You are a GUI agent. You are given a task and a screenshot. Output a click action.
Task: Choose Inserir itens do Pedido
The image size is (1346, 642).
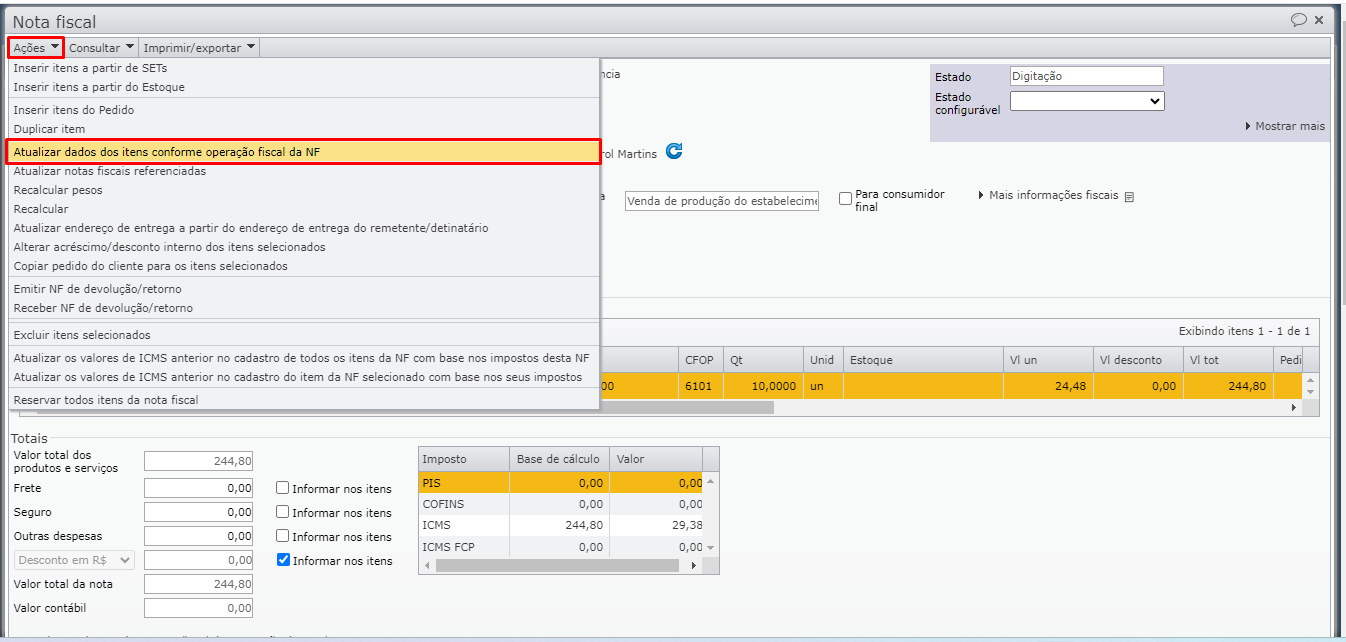304,110
